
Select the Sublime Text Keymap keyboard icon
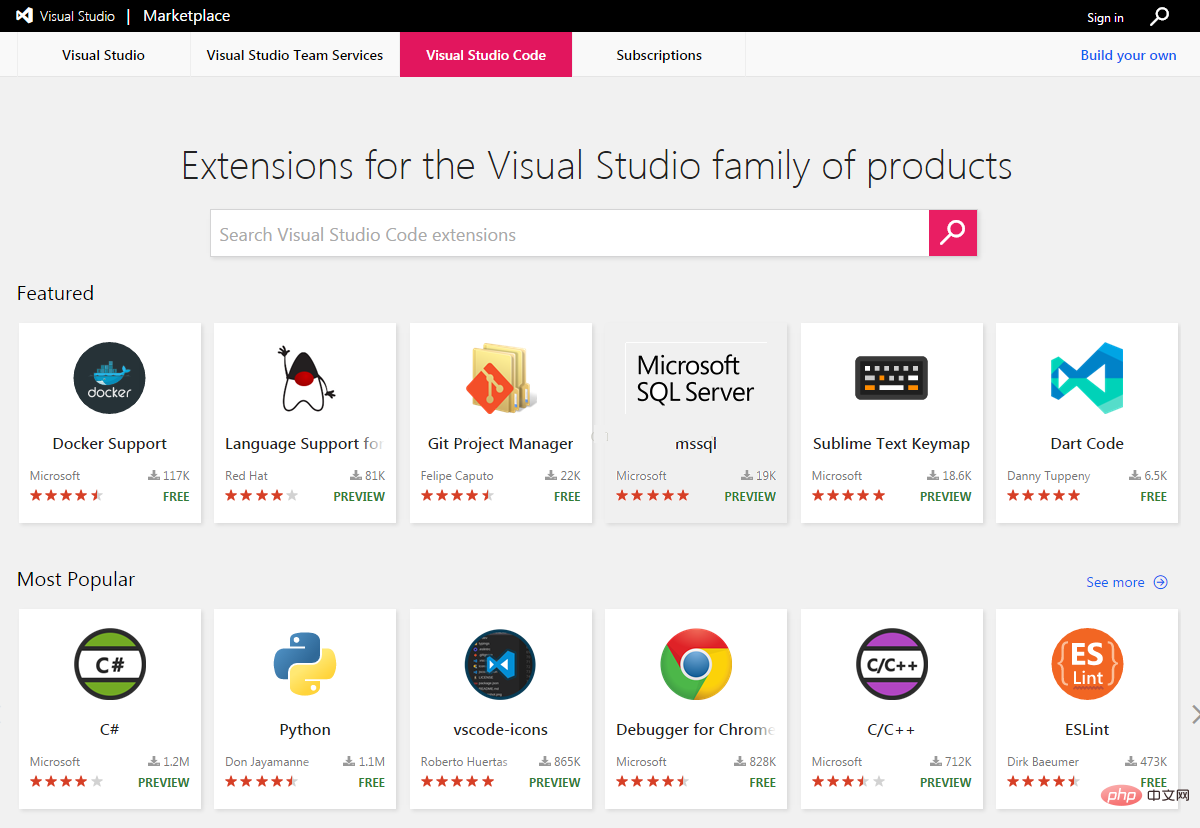[x=891, y=378]
